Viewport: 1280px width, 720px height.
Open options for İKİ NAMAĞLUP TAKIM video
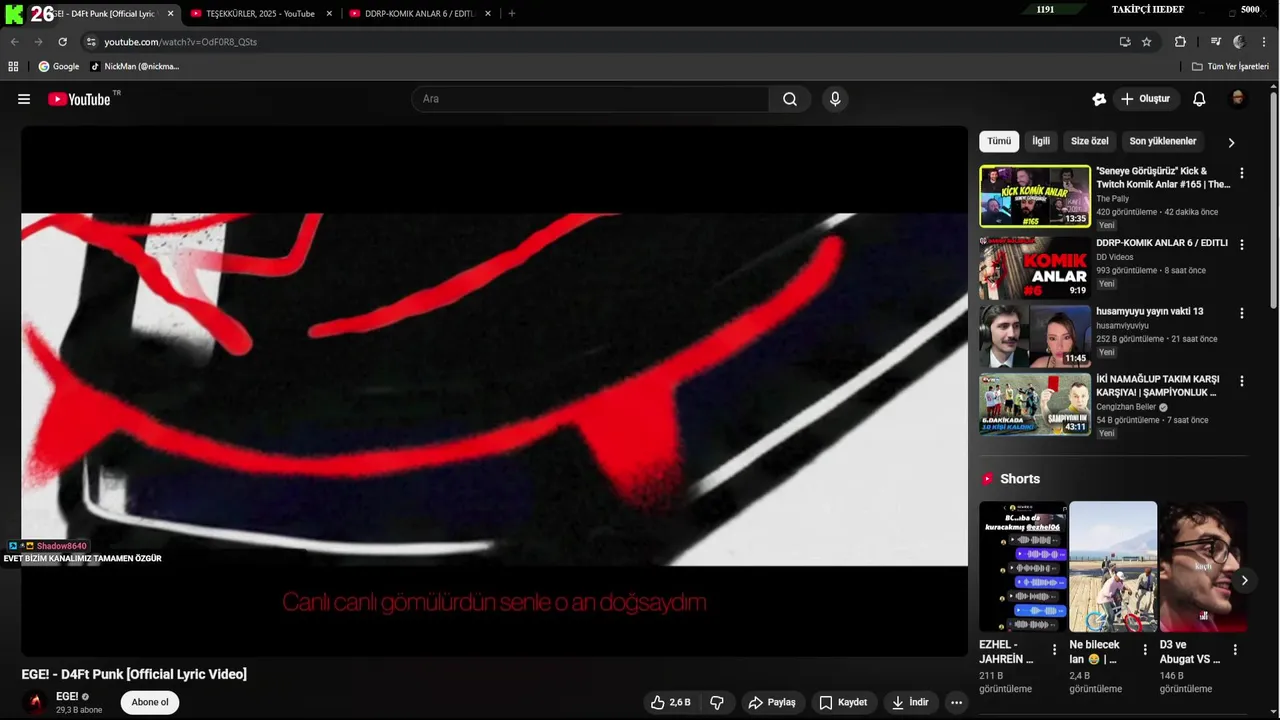coord(1242,381)
